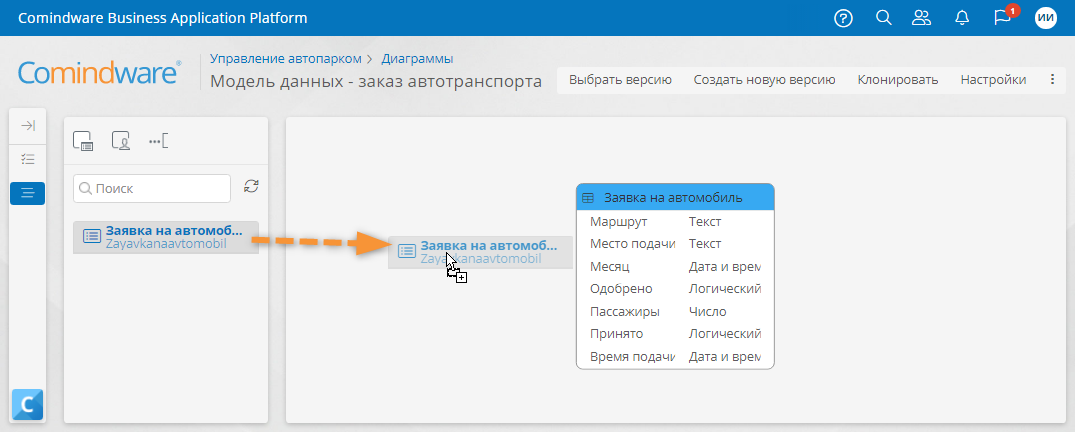Open the notifications bell icon
This screenshot has height=432, width=1075.
pyautogui.click(x=962, y=19)
